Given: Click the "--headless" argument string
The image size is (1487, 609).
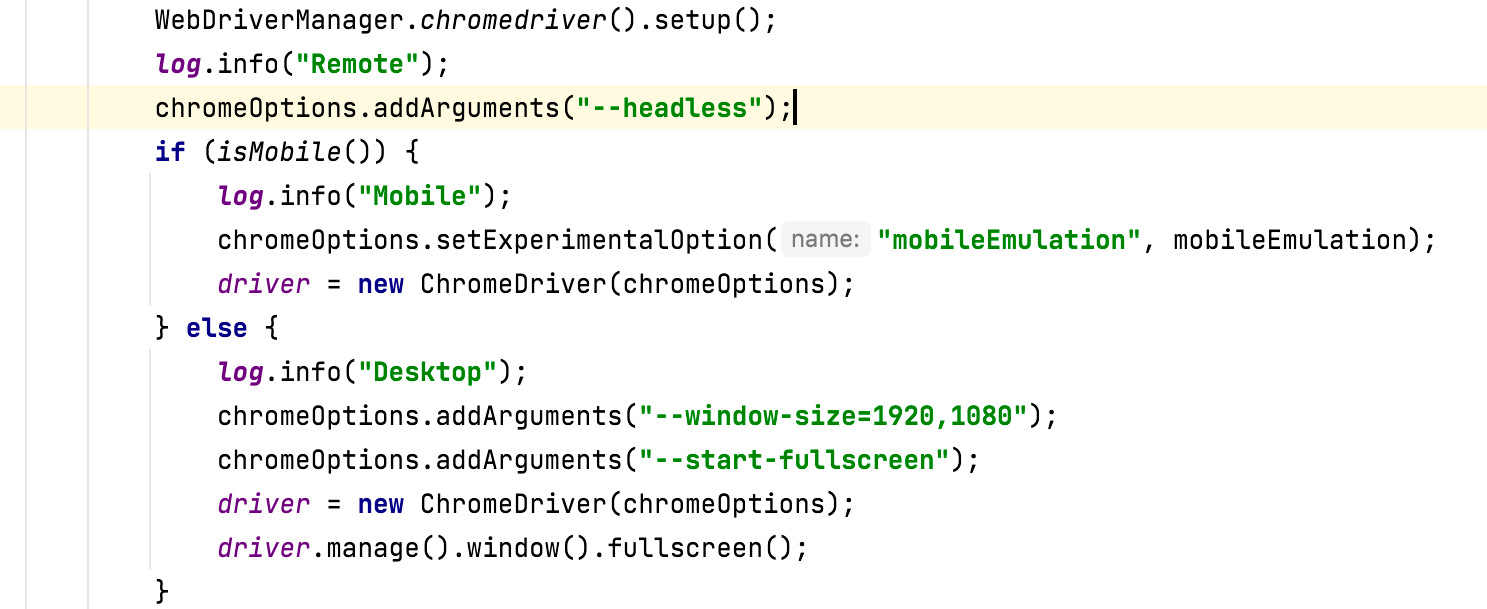Looking at the screenshot, I should pos(669,108).
